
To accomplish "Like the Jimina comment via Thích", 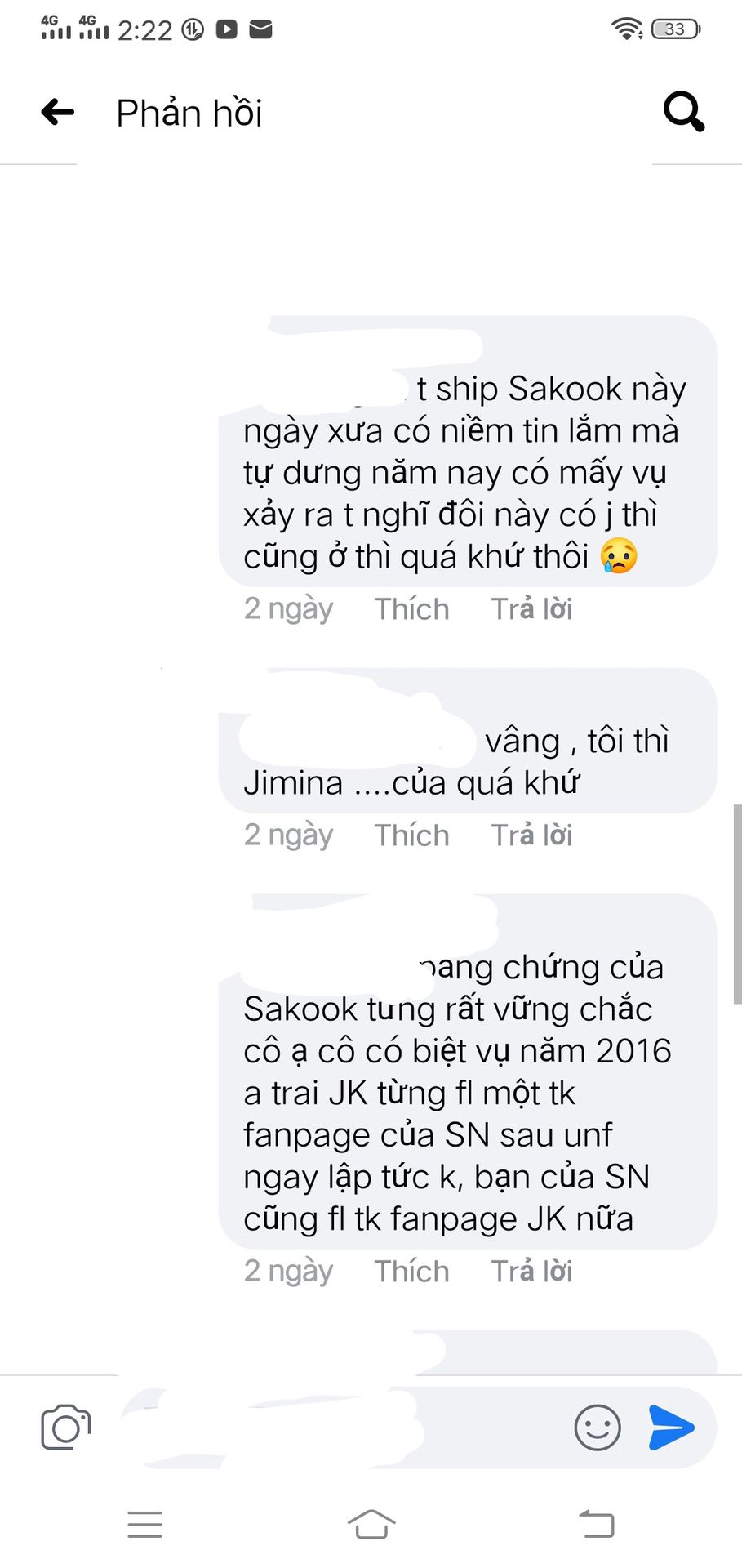I will coord(411,835).
